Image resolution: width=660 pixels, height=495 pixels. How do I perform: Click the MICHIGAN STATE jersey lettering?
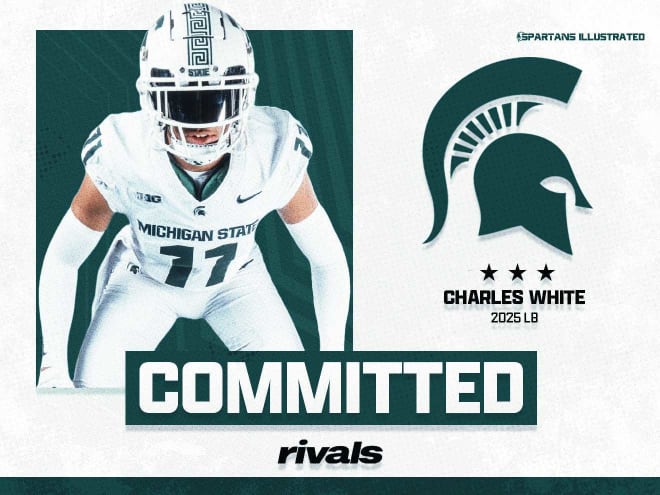[197, 232]
